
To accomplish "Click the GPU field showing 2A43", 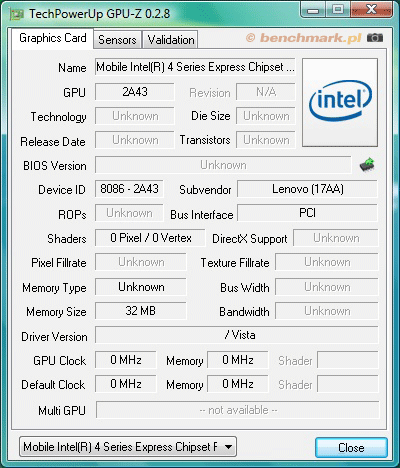I will (x=135, y=92).
